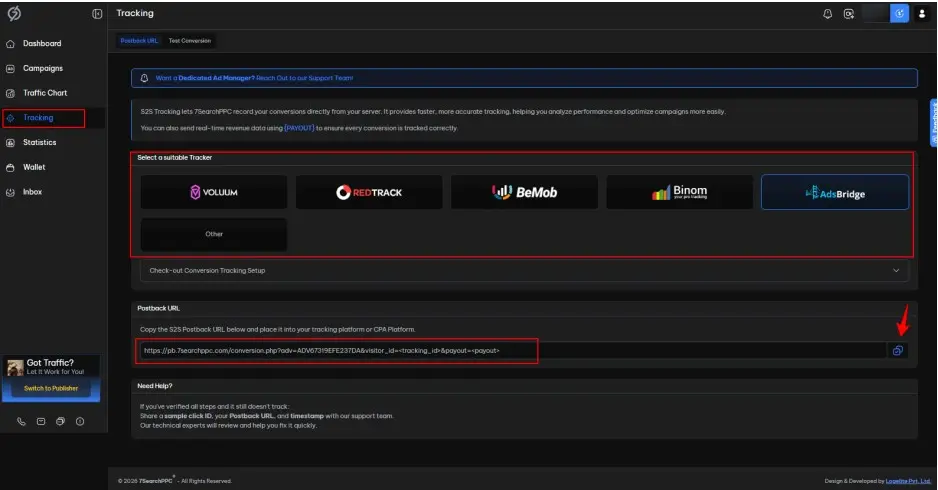Click the 7SearchPPC logo icon

click(14, 13)
